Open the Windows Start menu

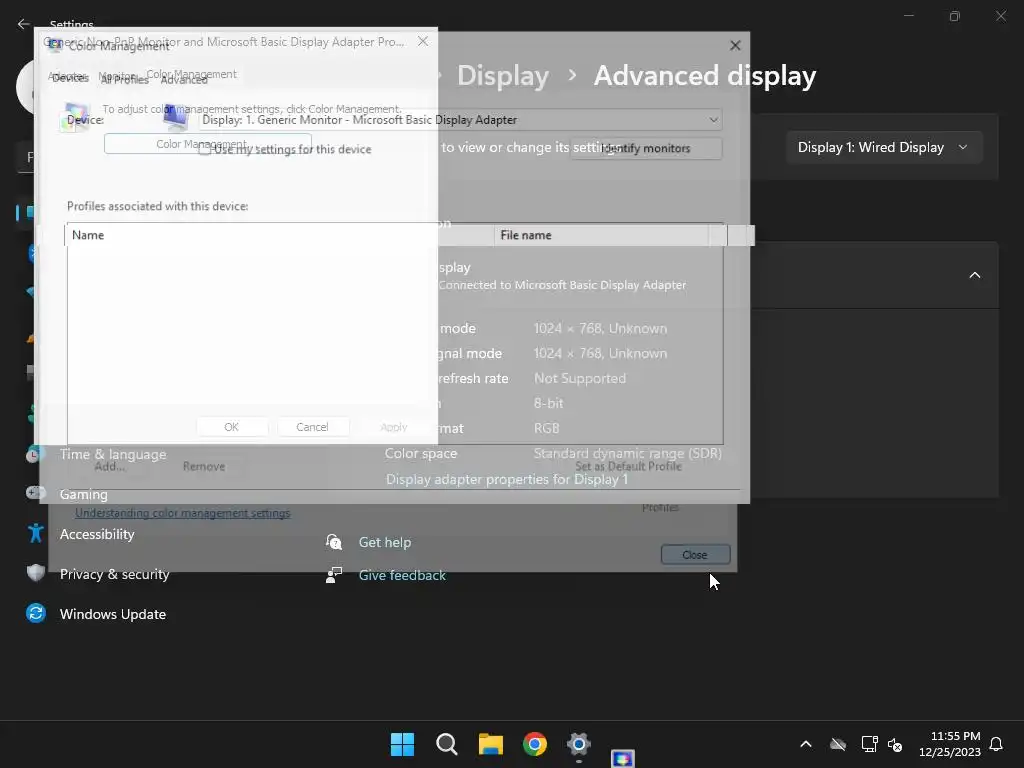coord(402,744)
